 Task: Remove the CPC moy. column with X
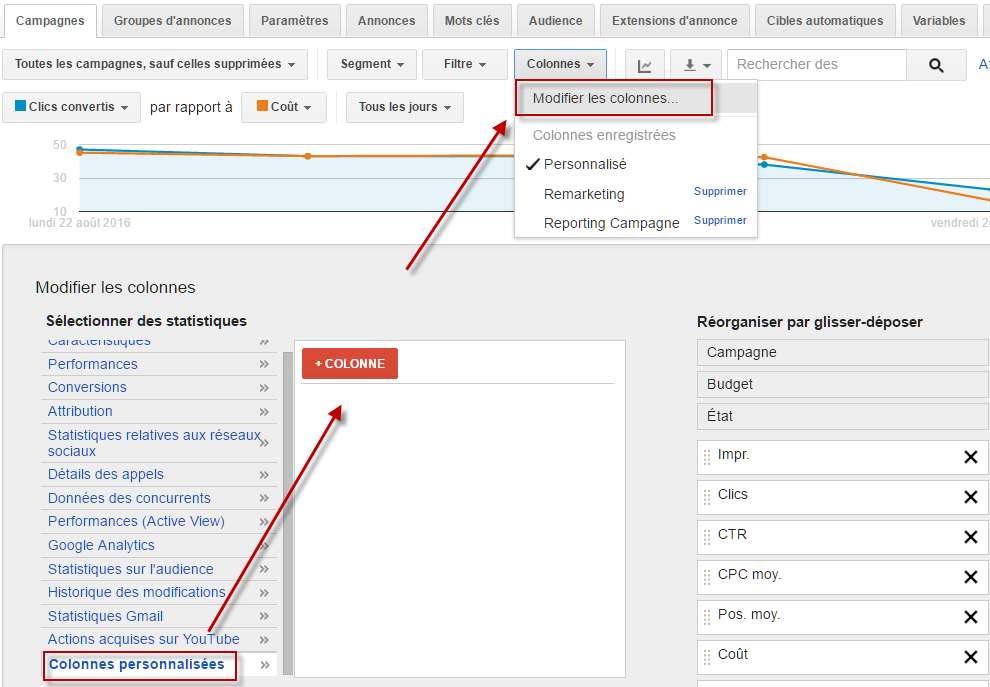(970, 577)
